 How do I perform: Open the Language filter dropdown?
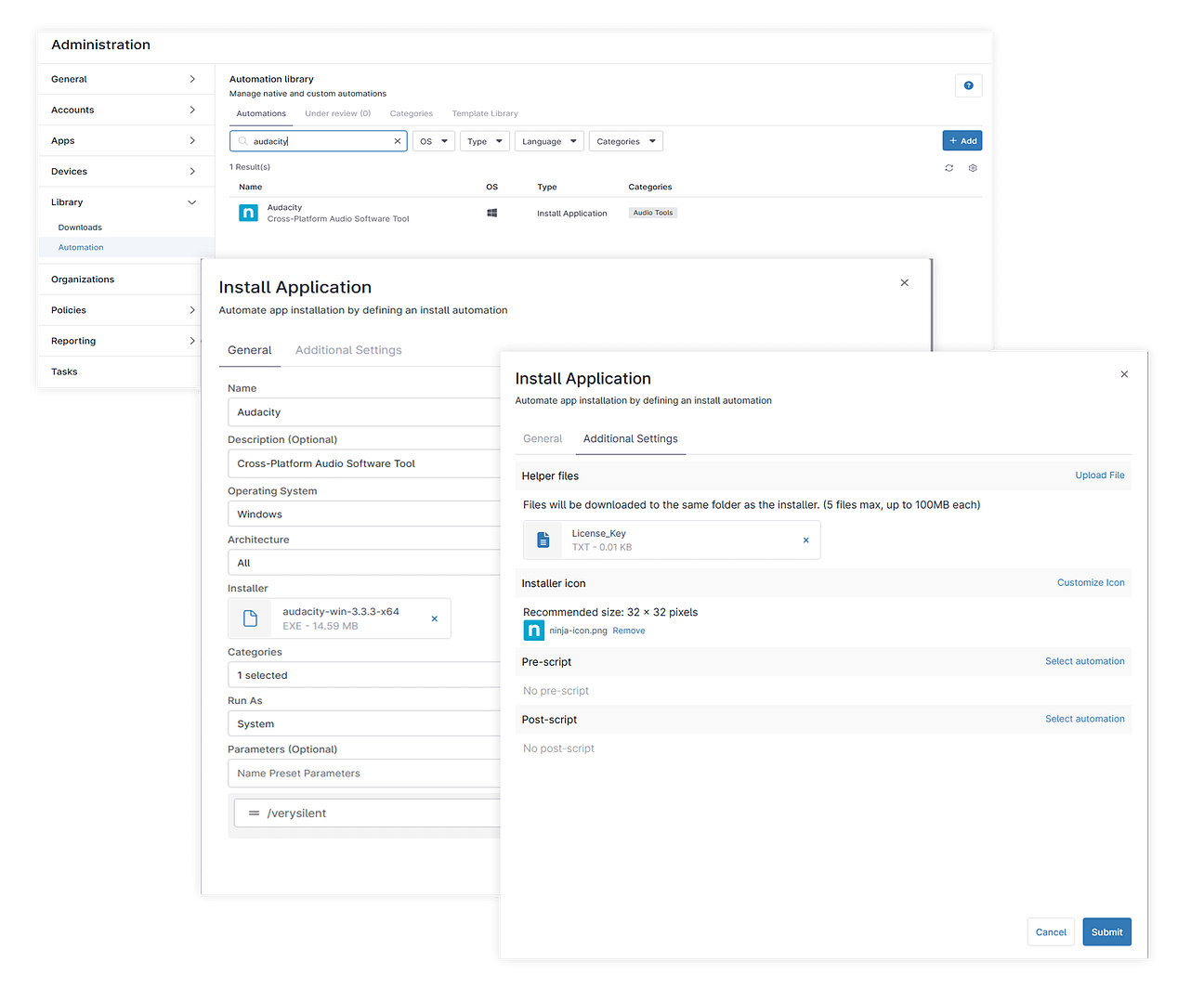pyautogui.click(x=549, y=140)
